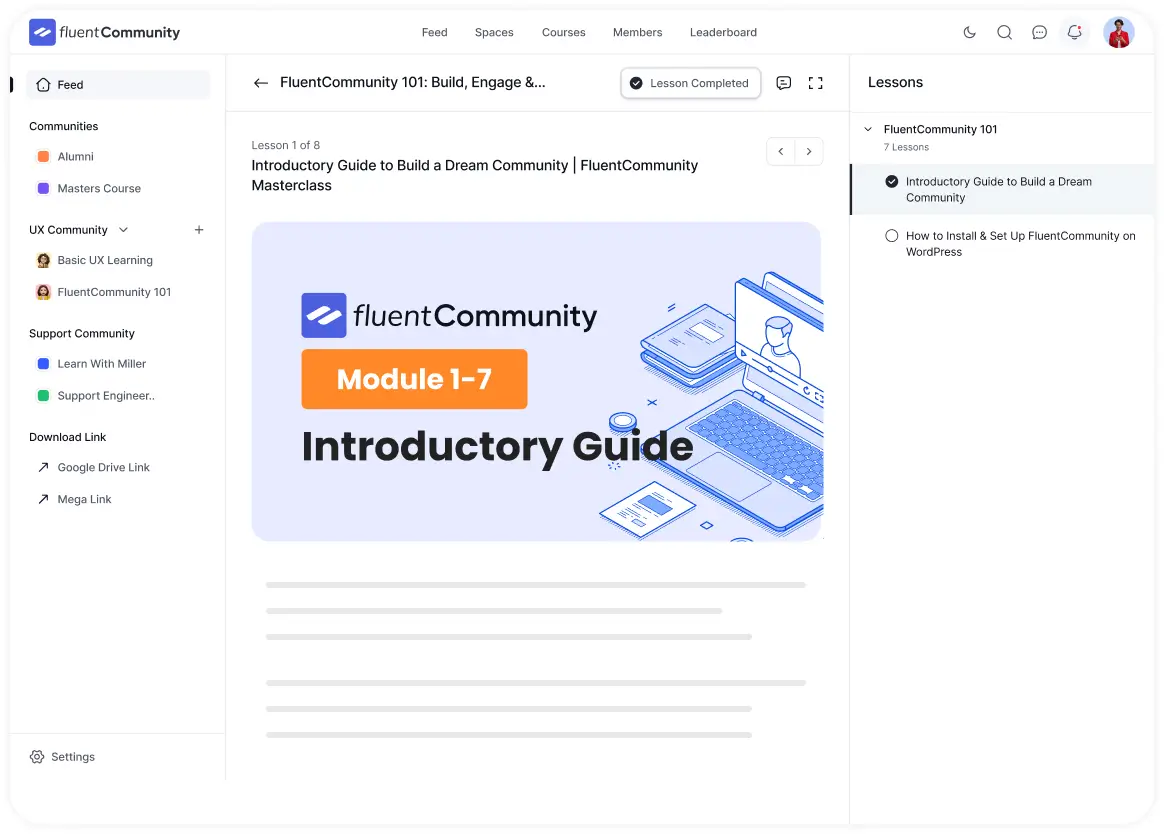Select 'How to Install & Set Up' lesson
Screen dimensions: 1164x834
pos(1020,244)
